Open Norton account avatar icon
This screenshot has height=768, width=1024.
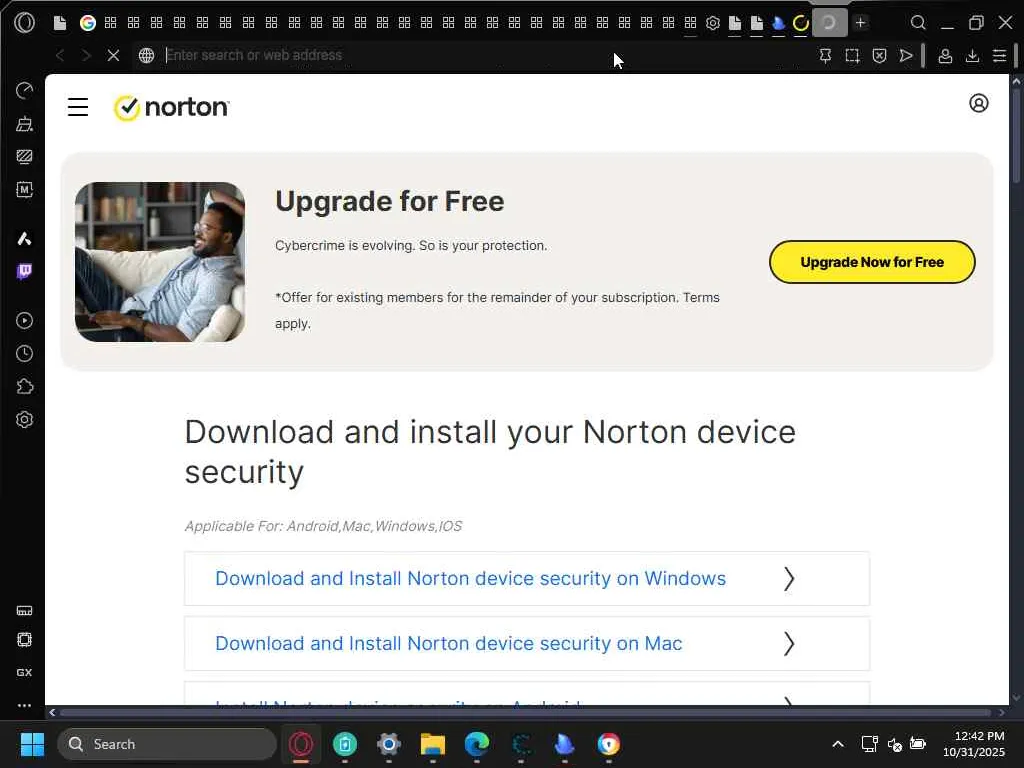pyautogui.click(x=978, y=103)
